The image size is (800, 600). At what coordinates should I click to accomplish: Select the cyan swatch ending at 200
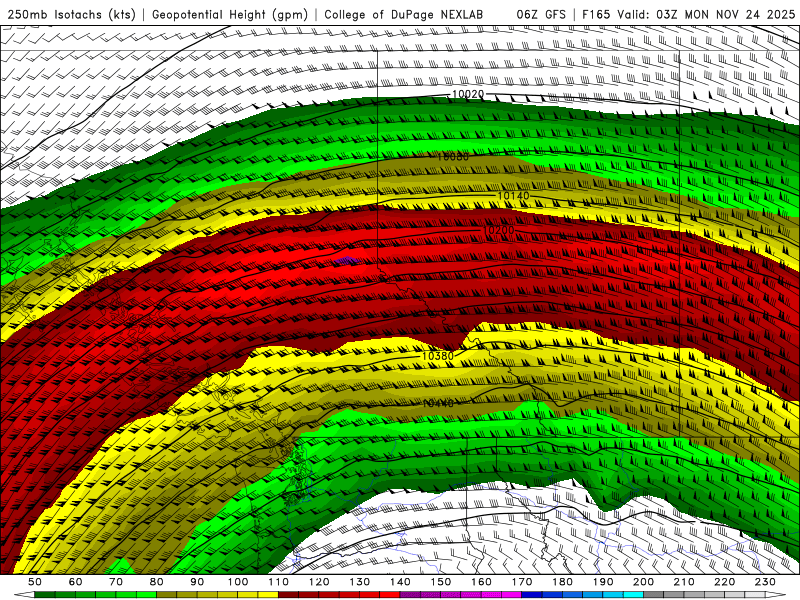(634, 595)
